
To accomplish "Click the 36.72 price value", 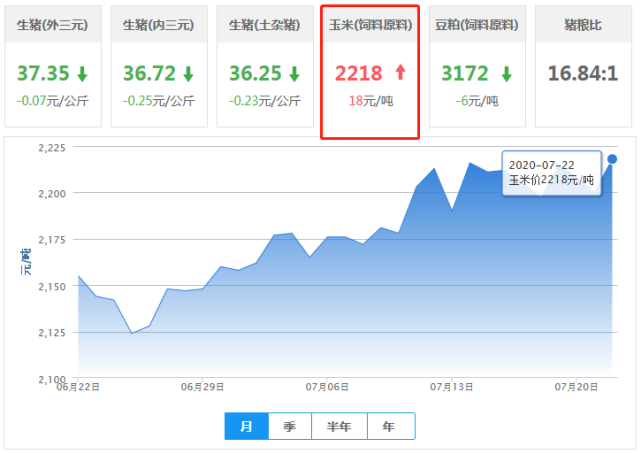I will 150,74.
